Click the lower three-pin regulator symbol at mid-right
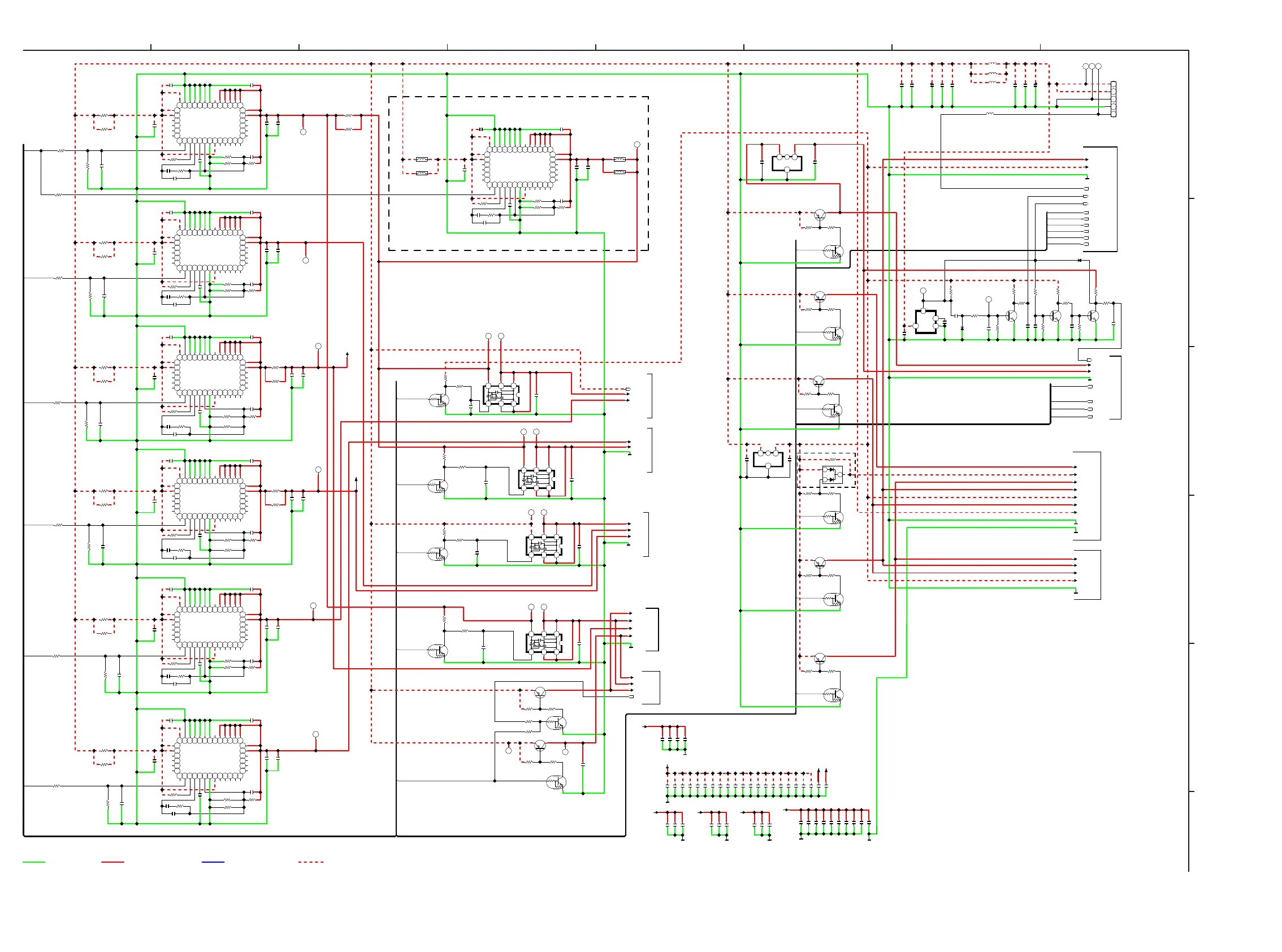This screenshot has height=952, width=1282. coord(768,458)
